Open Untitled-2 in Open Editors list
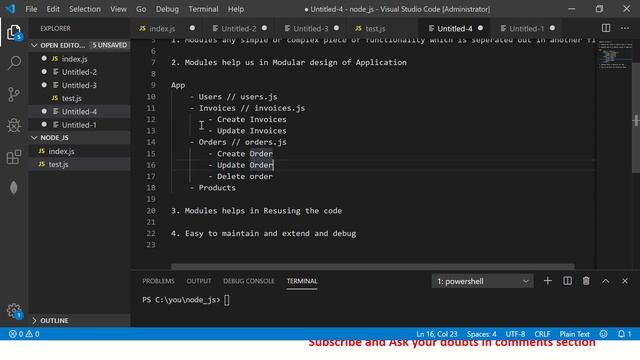This screenshot has width=640, height=360. (x=79, y=72)
